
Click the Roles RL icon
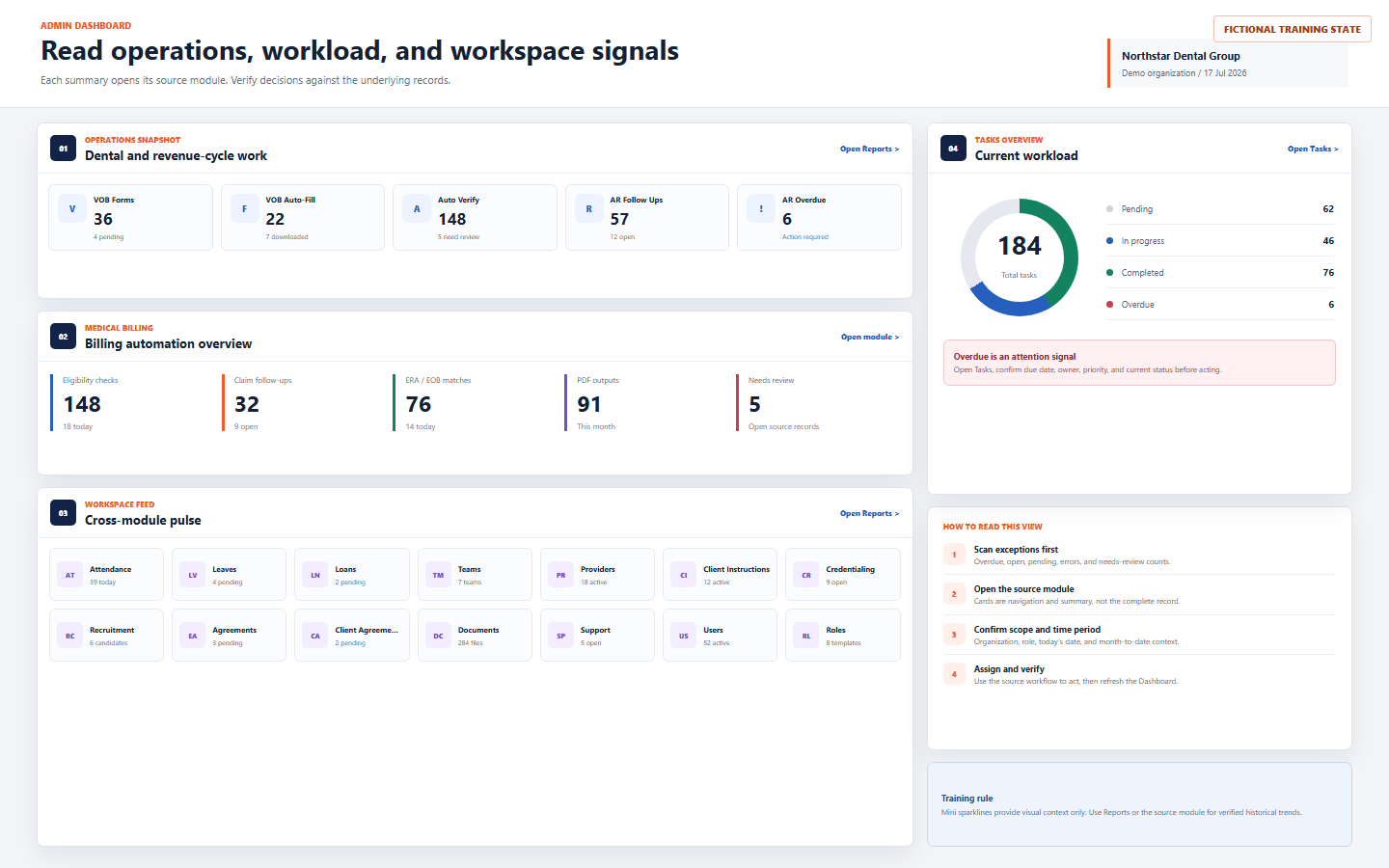(806, 636)
